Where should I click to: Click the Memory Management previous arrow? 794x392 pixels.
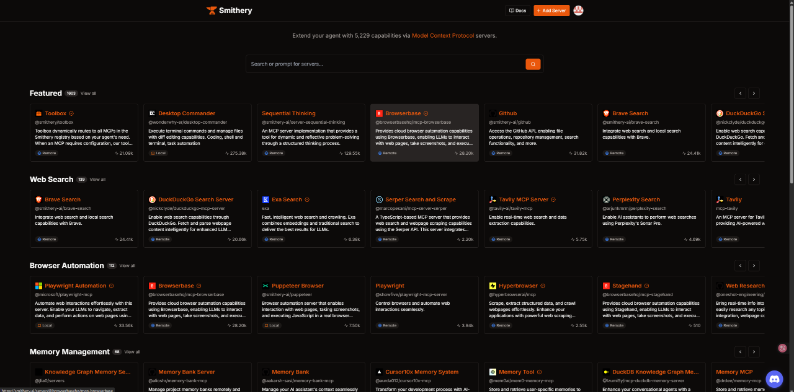click(740, 351)
